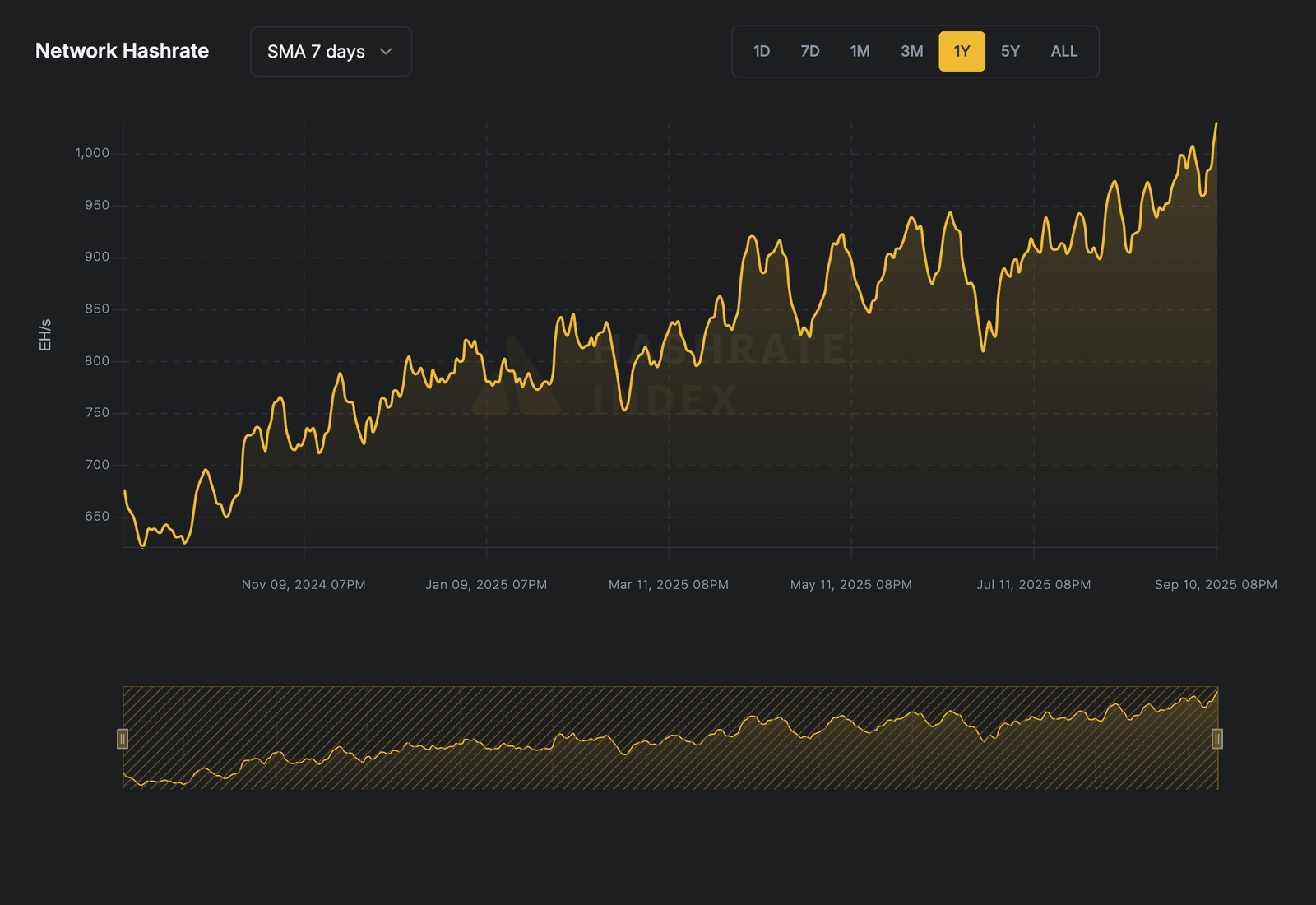The height and width of the screenshot is (905, 1316).
Task: Click the Nov 09, 2024 07PM date label
Action: click(x=304, y=585)
